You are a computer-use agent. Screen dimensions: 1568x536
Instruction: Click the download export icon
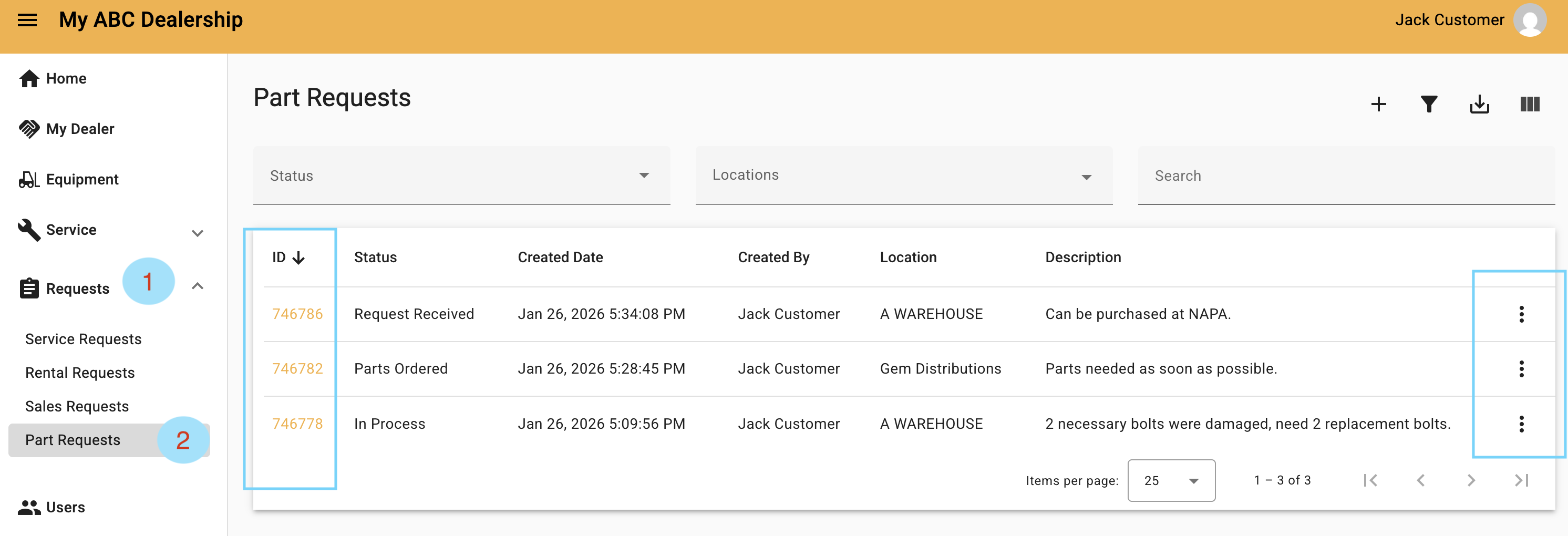tap(1479, 104)
